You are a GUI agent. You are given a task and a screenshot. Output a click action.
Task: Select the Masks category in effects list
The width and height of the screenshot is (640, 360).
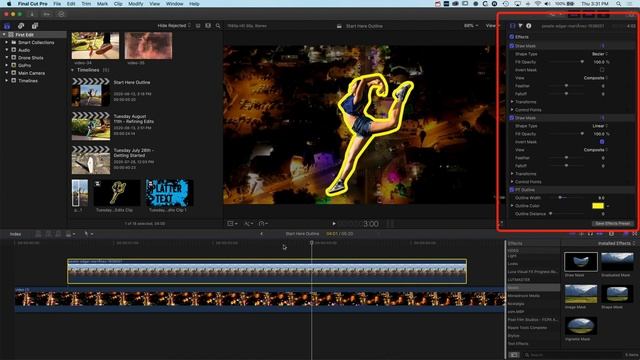533,288
